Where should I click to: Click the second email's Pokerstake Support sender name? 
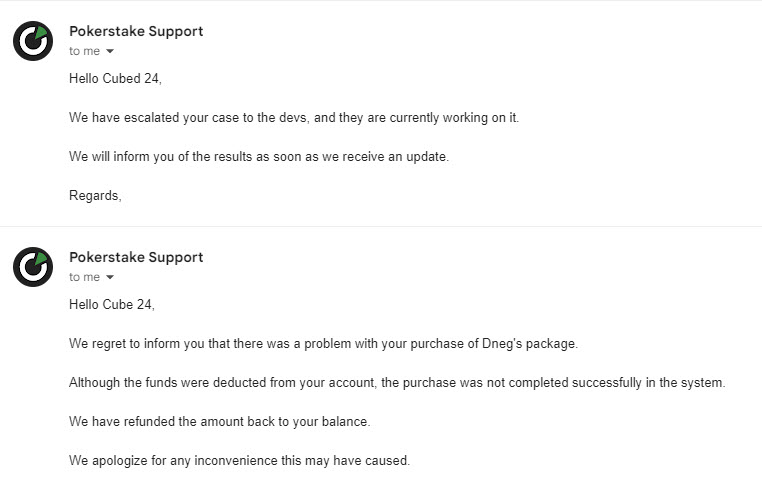coord(136,257)
